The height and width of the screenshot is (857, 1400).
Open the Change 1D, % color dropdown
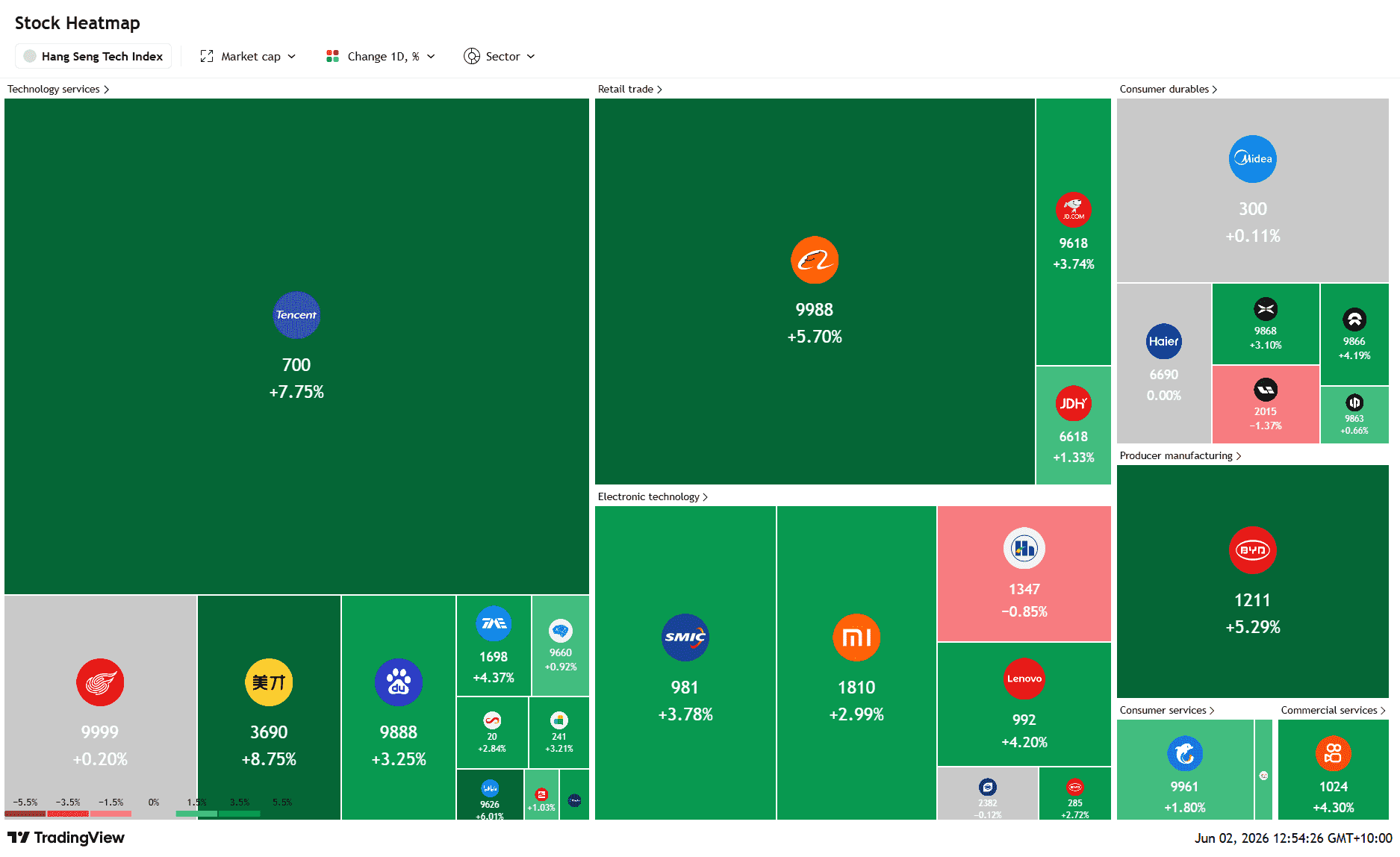pyautogui.click(x=381, y=56)
